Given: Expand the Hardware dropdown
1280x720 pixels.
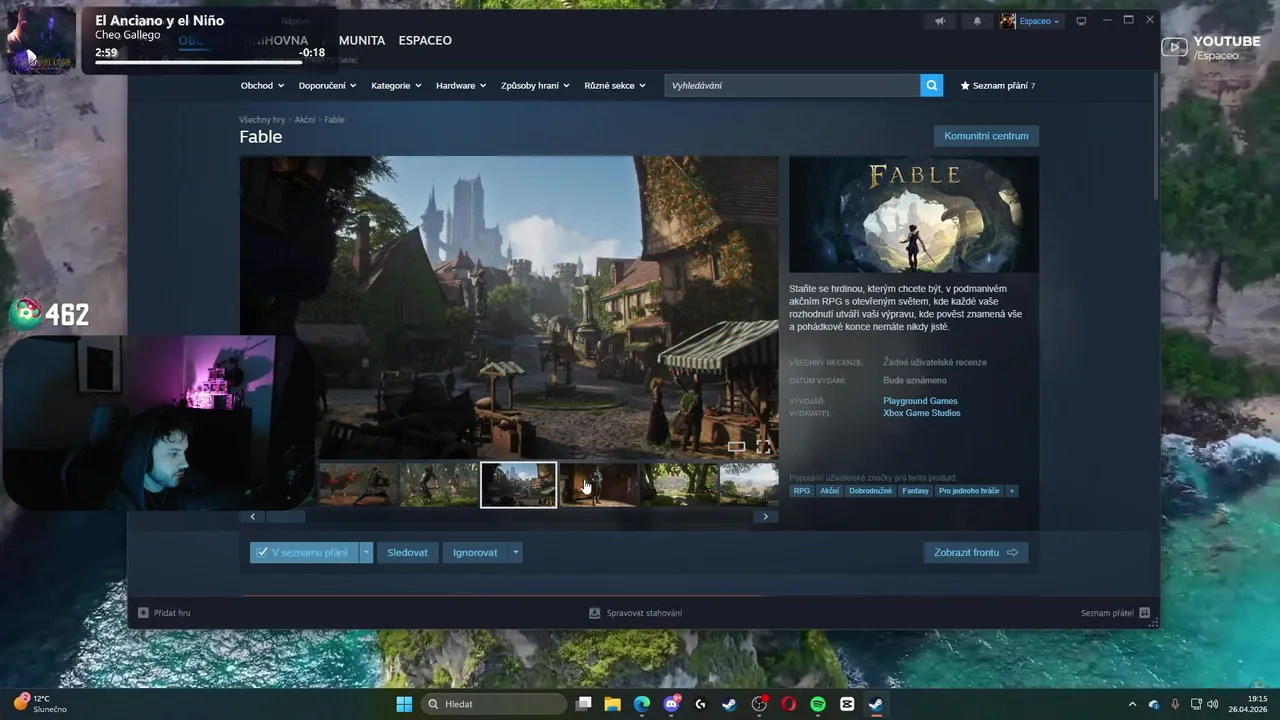Looking at the screenshot, I should click(x=461, y=86).
